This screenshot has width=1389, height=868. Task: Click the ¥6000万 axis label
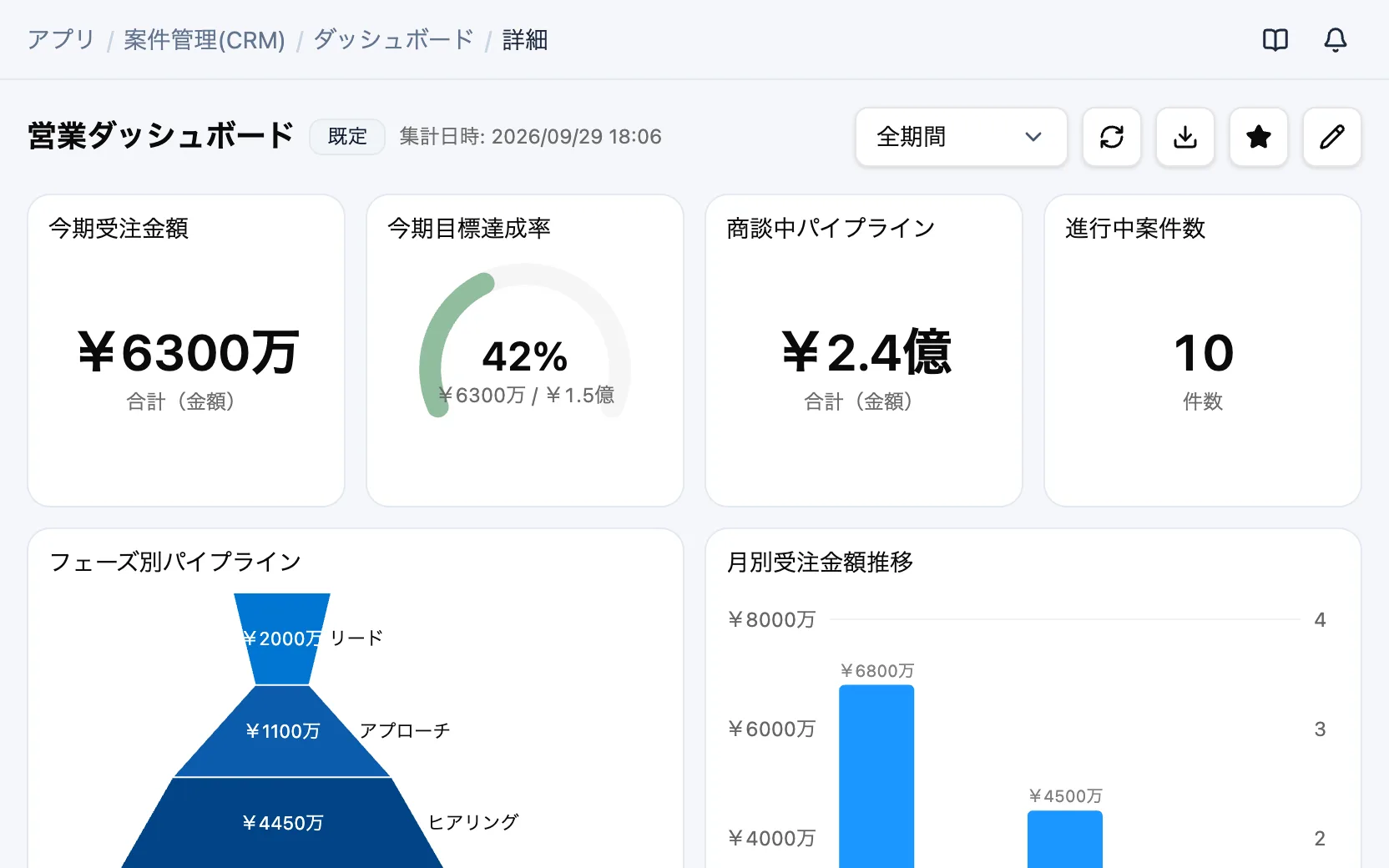pyautogui.click(x=771, y=729)
